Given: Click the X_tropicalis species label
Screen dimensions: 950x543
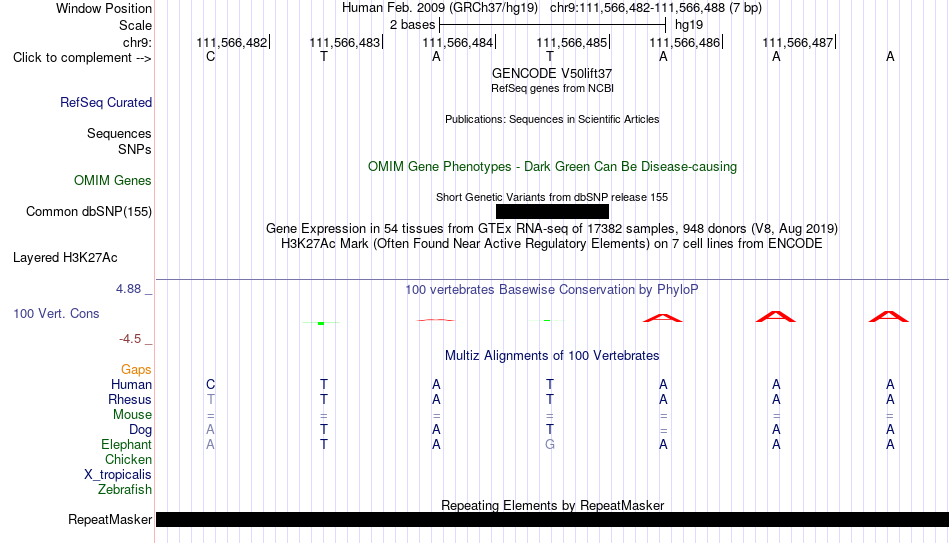Looking at the screenshot, I should coord(118,475).
